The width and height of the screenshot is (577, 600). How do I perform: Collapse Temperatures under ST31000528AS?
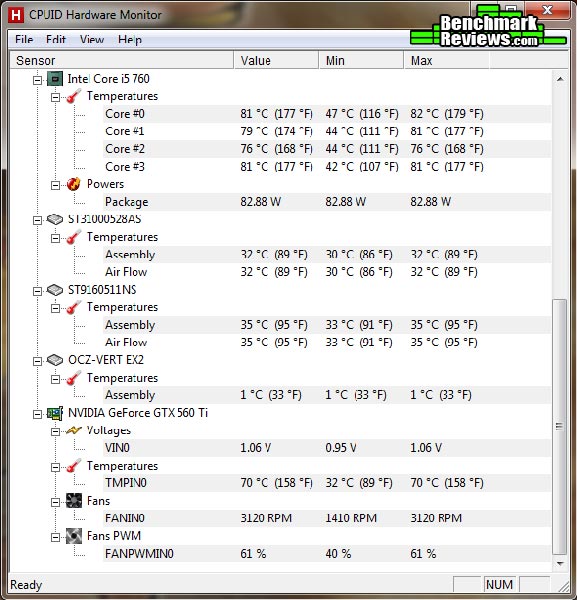click(x=56, y=238)
